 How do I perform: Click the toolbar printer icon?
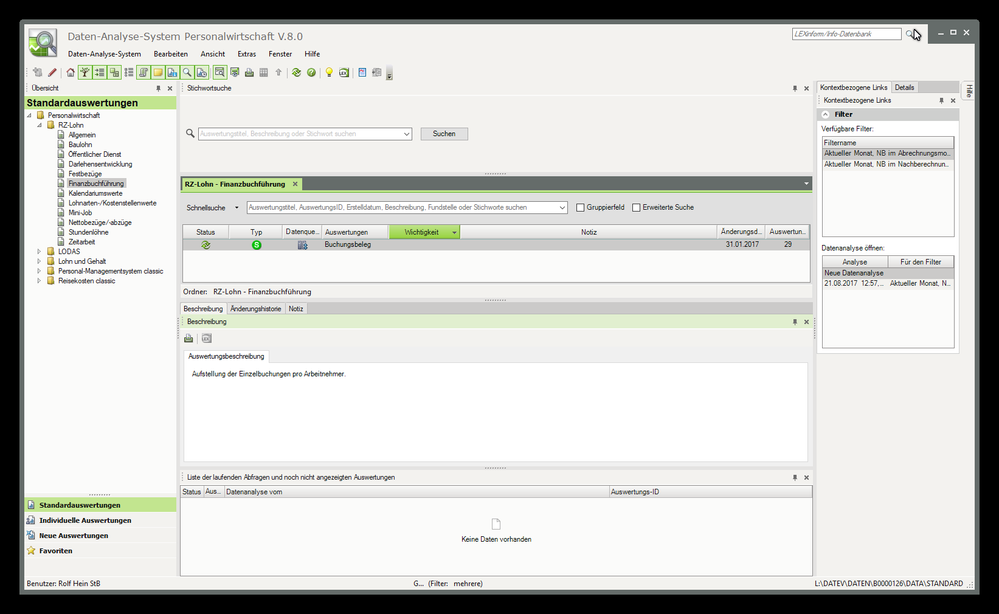(x=249, y=73)
